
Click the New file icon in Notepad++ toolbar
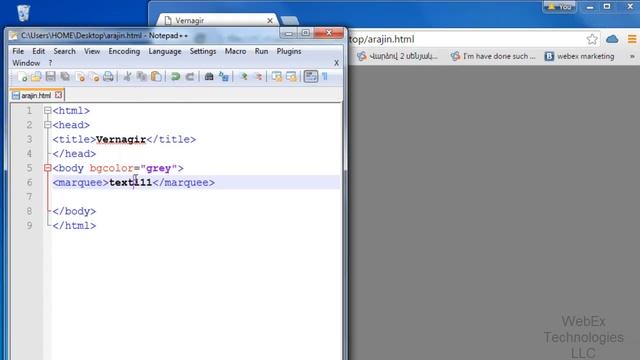pos(22,76)
